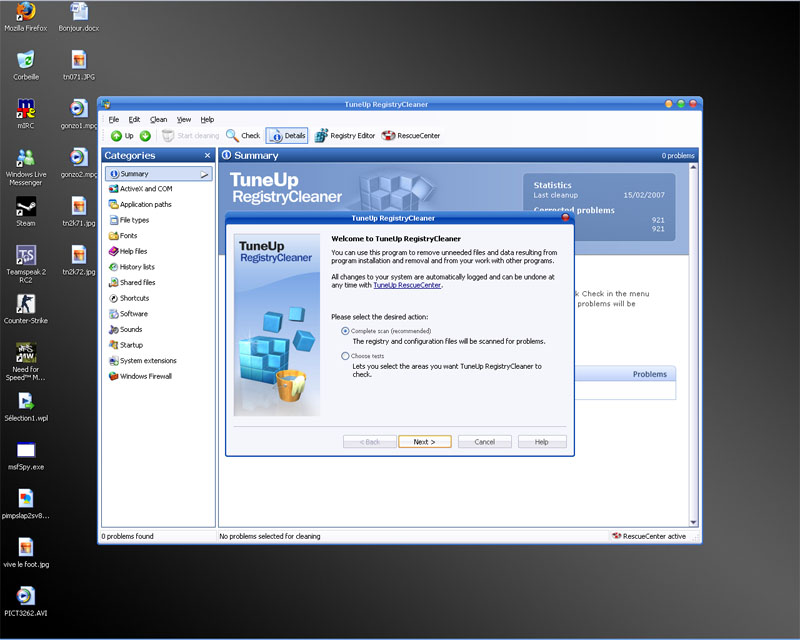
Task: Click the Corbeille recycle bin icon
Action: (26, 65)
